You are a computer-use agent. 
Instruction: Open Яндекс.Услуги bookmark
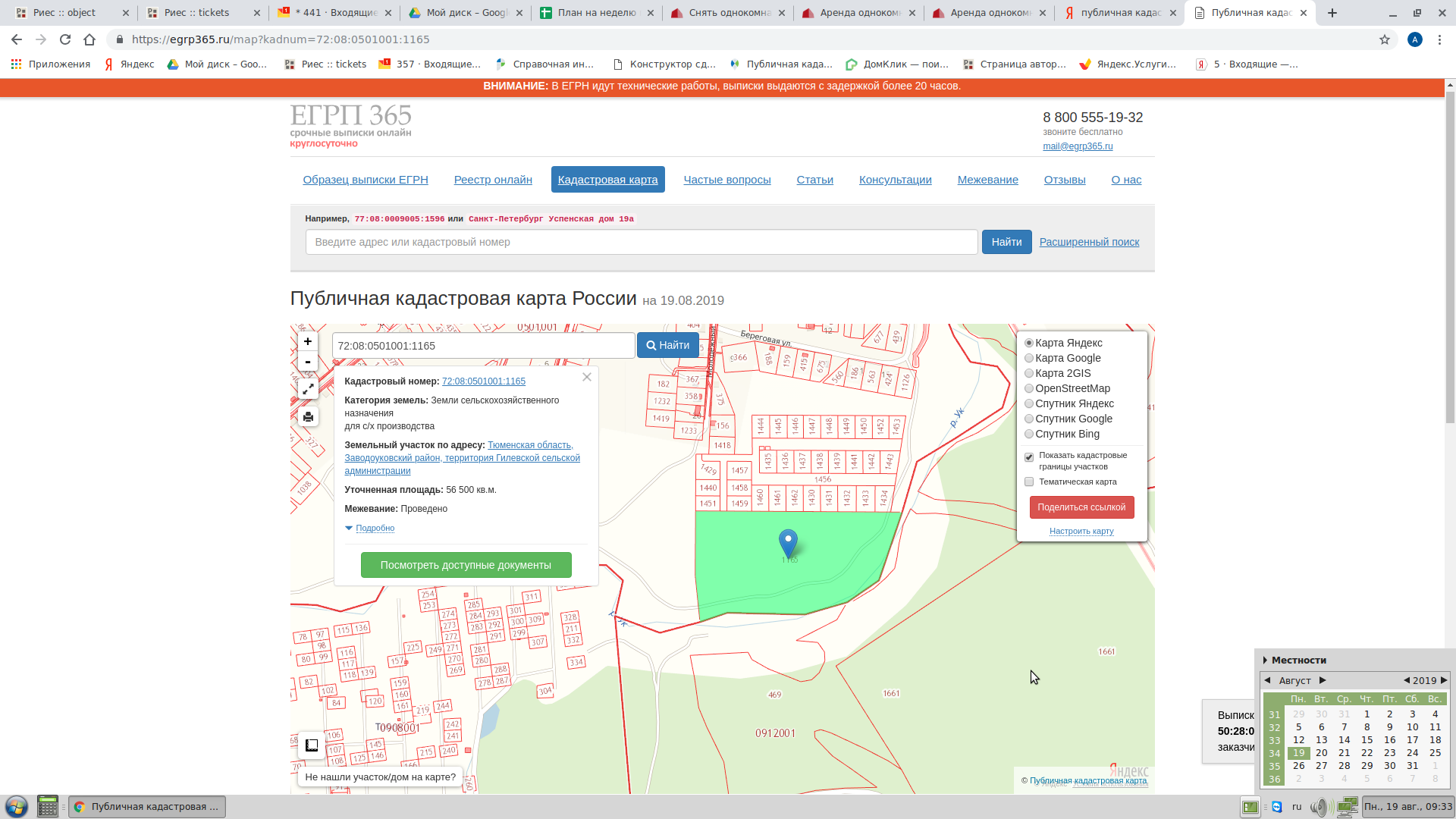(1128, 64)
